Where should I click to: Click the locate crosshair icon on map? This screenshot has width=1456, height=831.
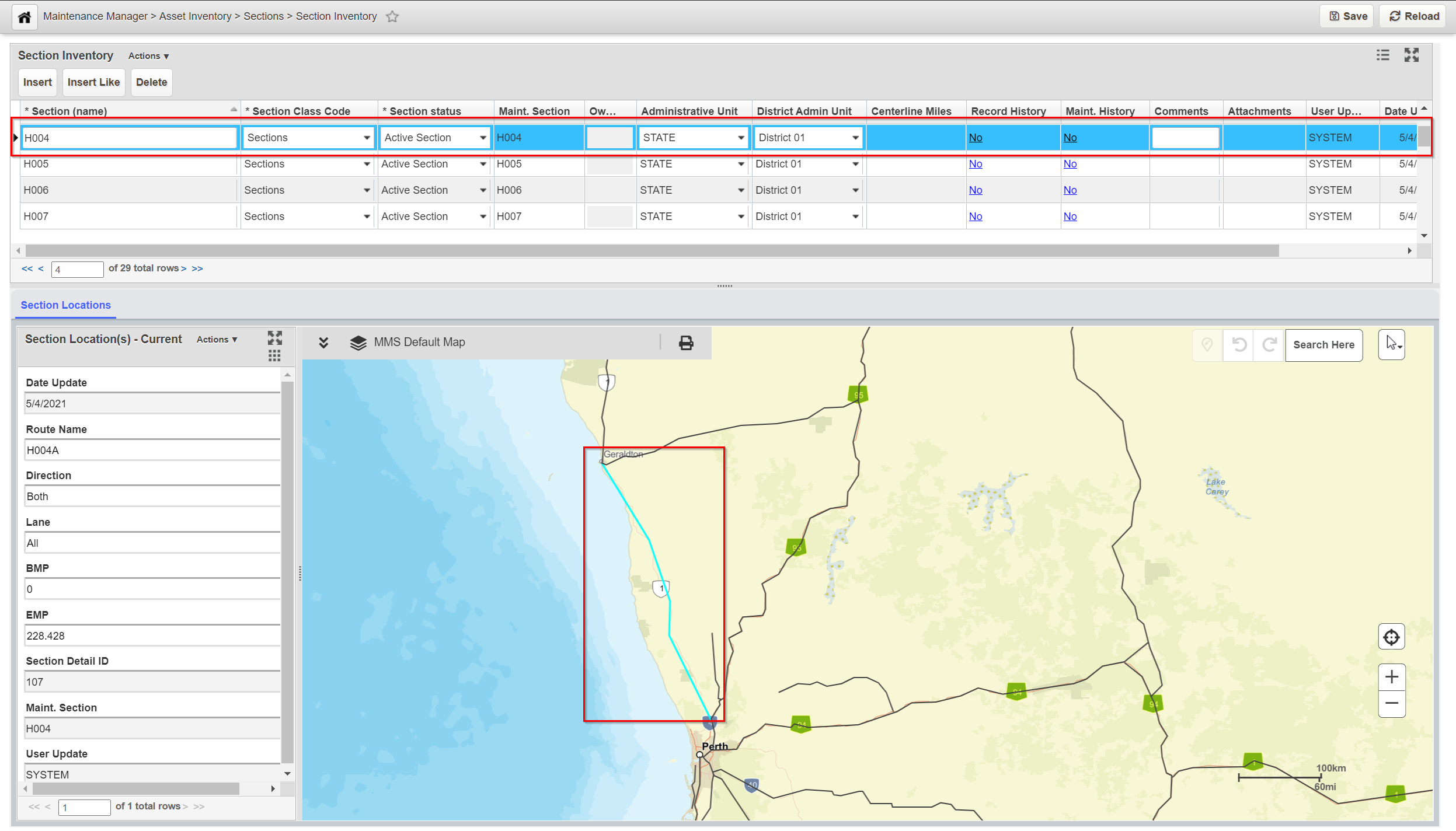1391,637
